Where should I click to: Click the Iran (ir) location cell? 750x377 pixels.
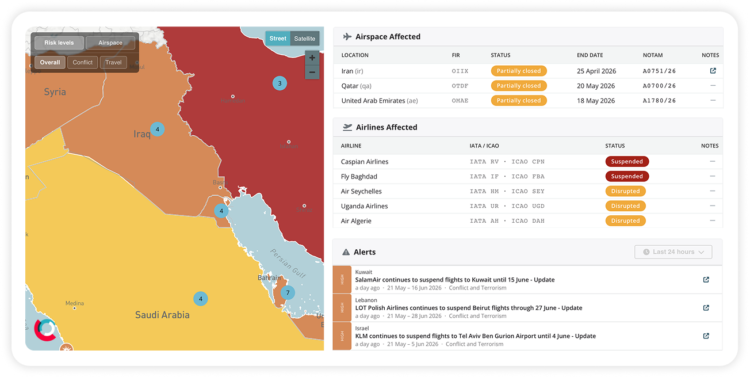pos(352,71)
